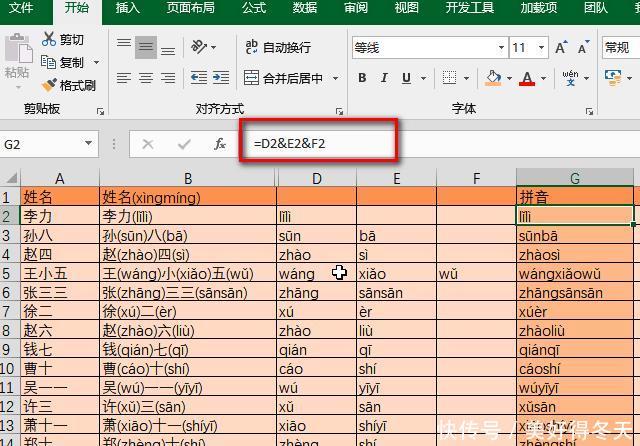Select the Format Painter (格式刷) tool
The width and height of the screenshot is (640, 446).
click(x=69, y=85)
